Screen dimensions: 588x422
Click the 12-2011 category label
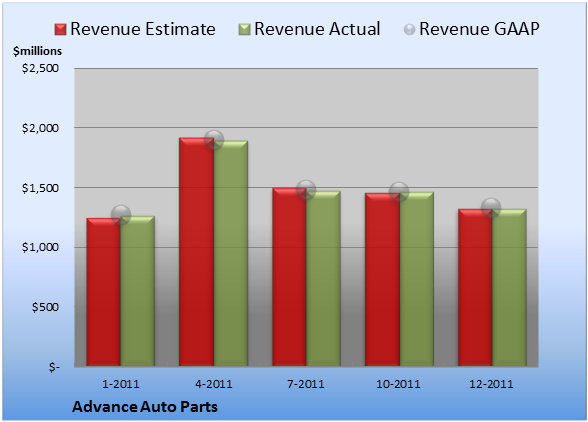coord(491,384)
